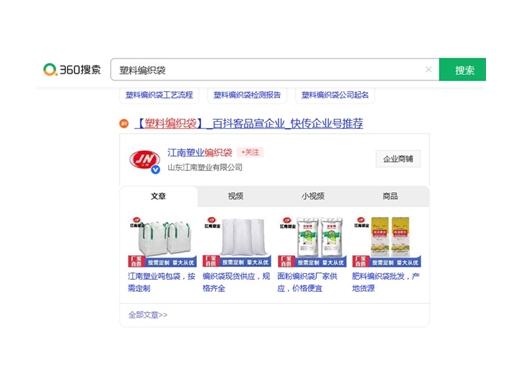Open the flour bags product thumbnail
Viewport: 520px width, 390px height.
coord(312,242)
